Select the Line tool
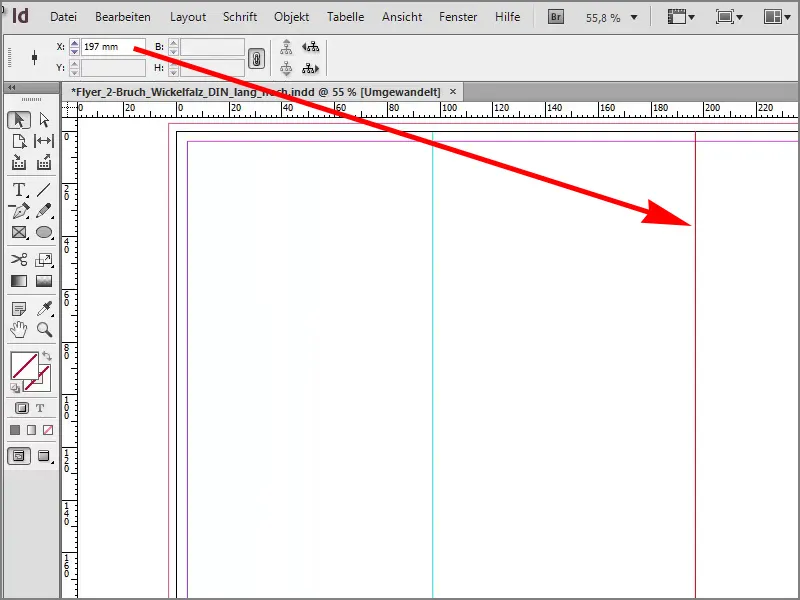Image resolution: width=800 pixels, height=600 pixels. (44, 190)
